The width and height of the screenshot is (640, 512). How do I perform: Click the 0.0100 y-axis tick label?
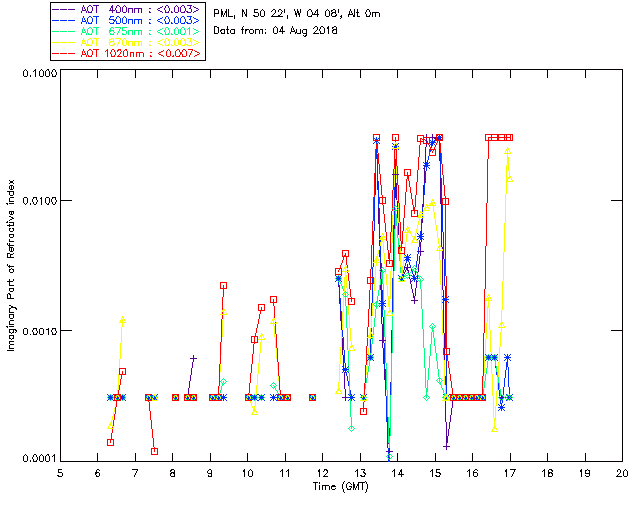pyautogui.click(x=38, y=202)
